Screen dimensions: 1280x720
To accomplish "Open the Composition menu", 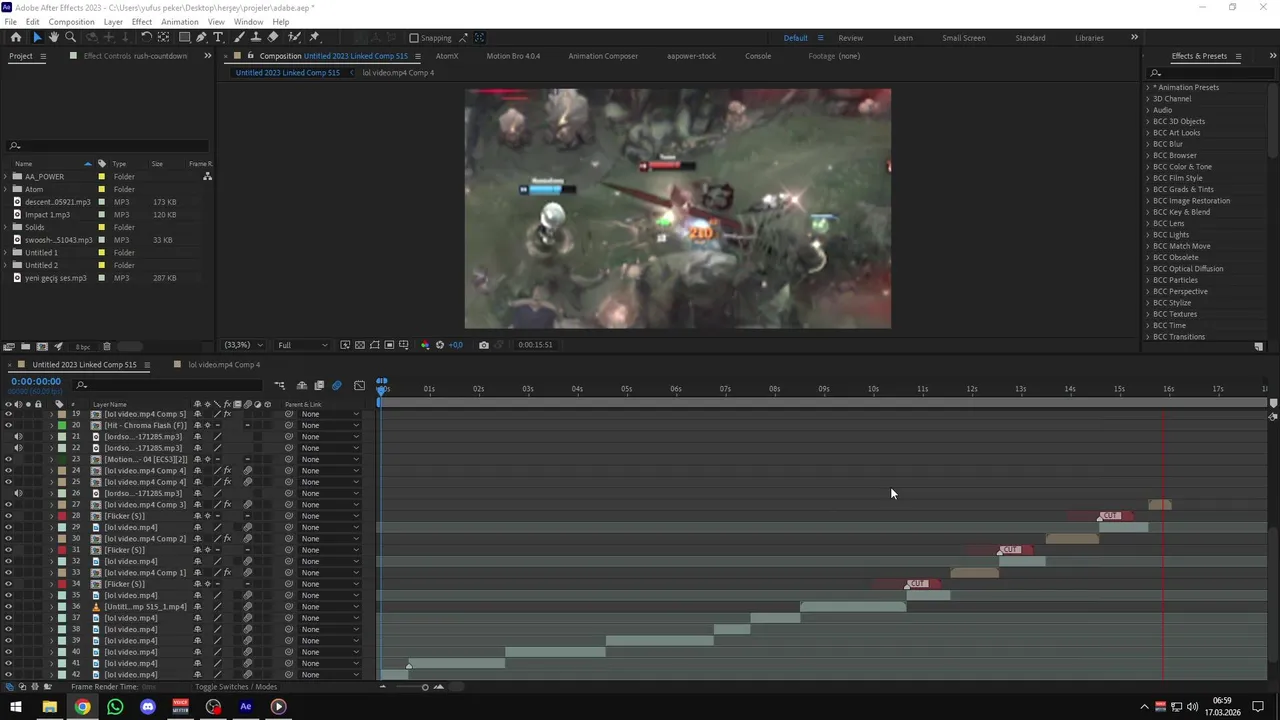I will tap(72, 22).
